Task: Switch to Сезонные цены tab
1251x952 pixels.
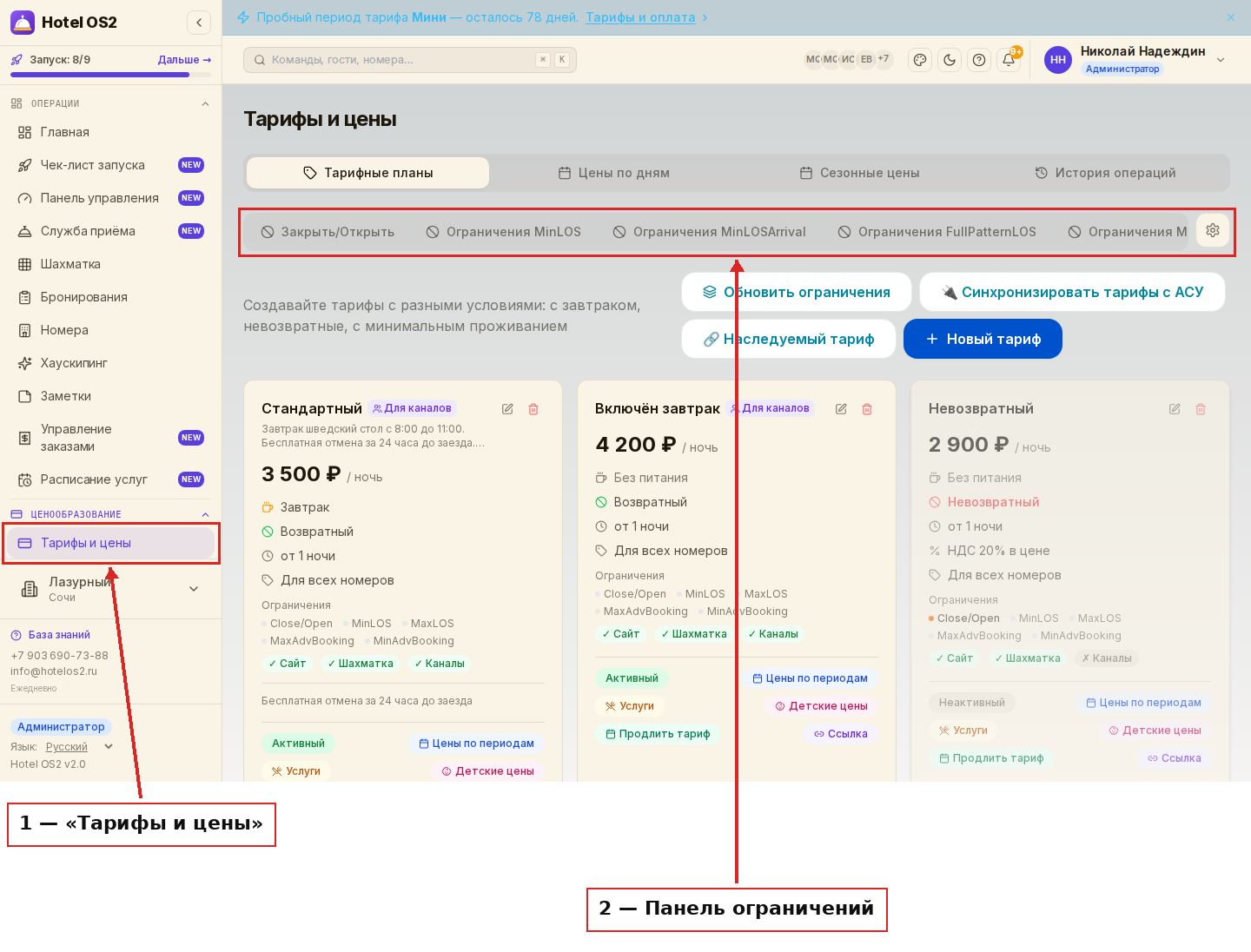Action: (x=860, y=173)
